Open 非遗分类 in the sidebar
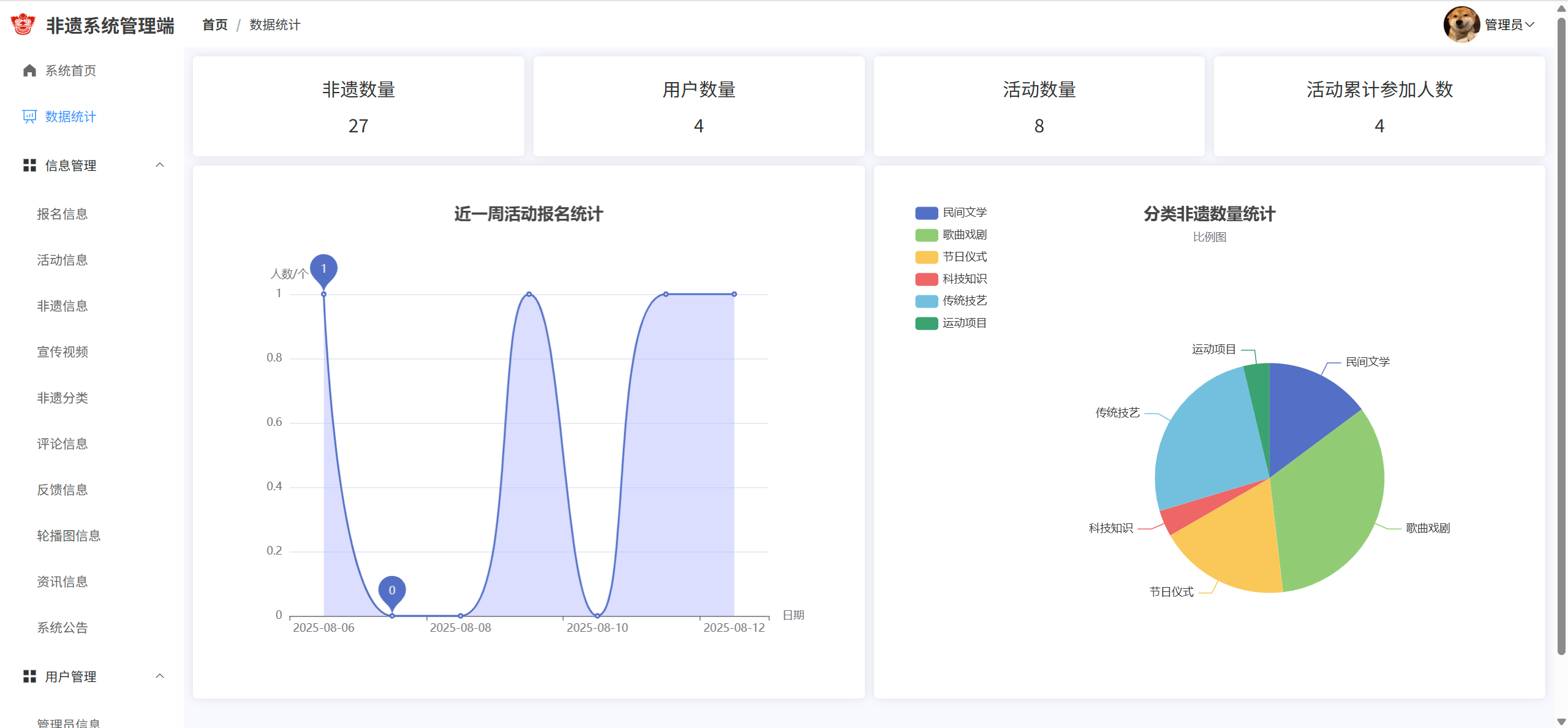The image size is (1568, 728). pos(62,398)
